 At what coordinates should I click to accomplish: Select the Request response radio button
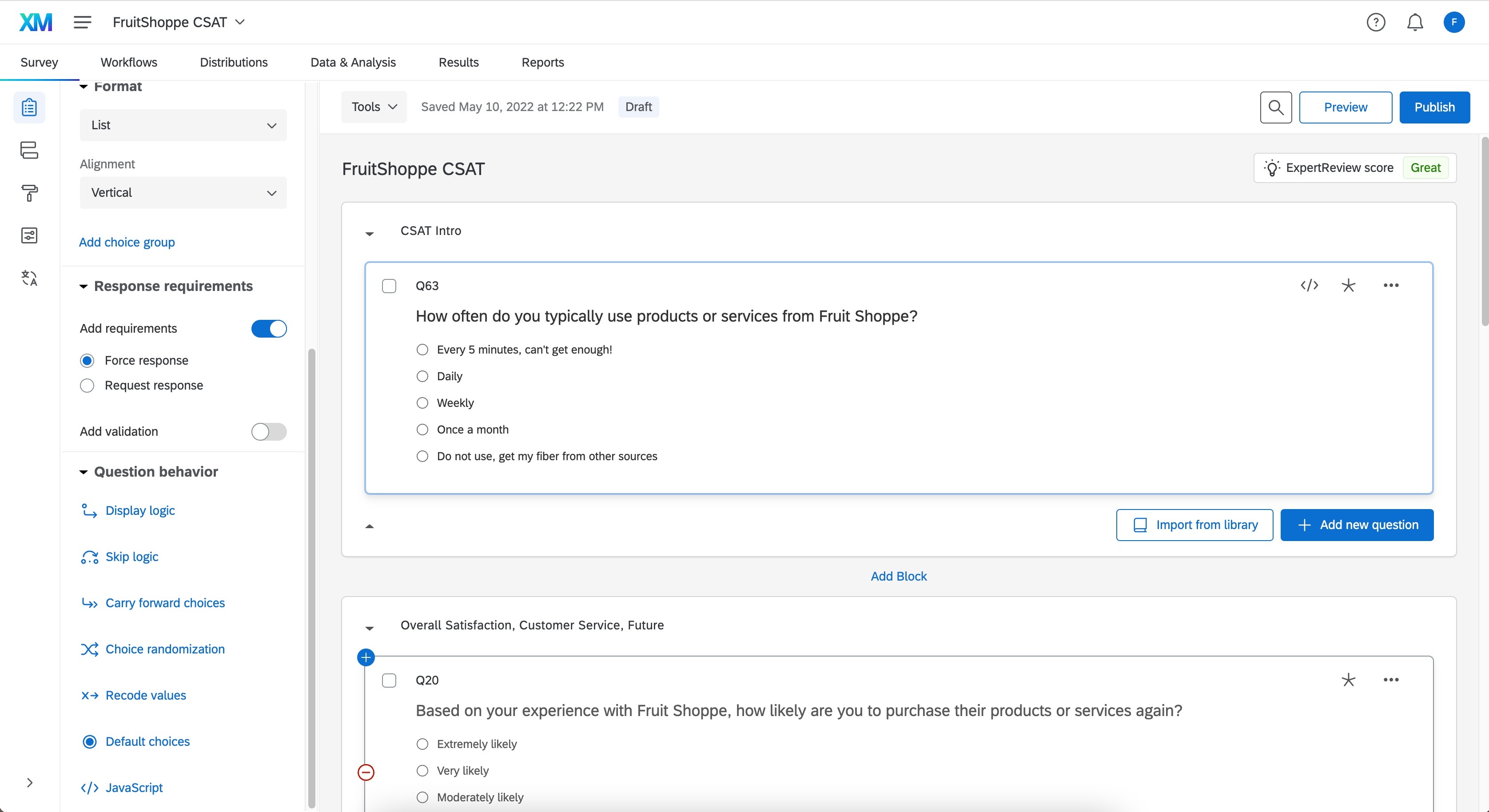87,386
